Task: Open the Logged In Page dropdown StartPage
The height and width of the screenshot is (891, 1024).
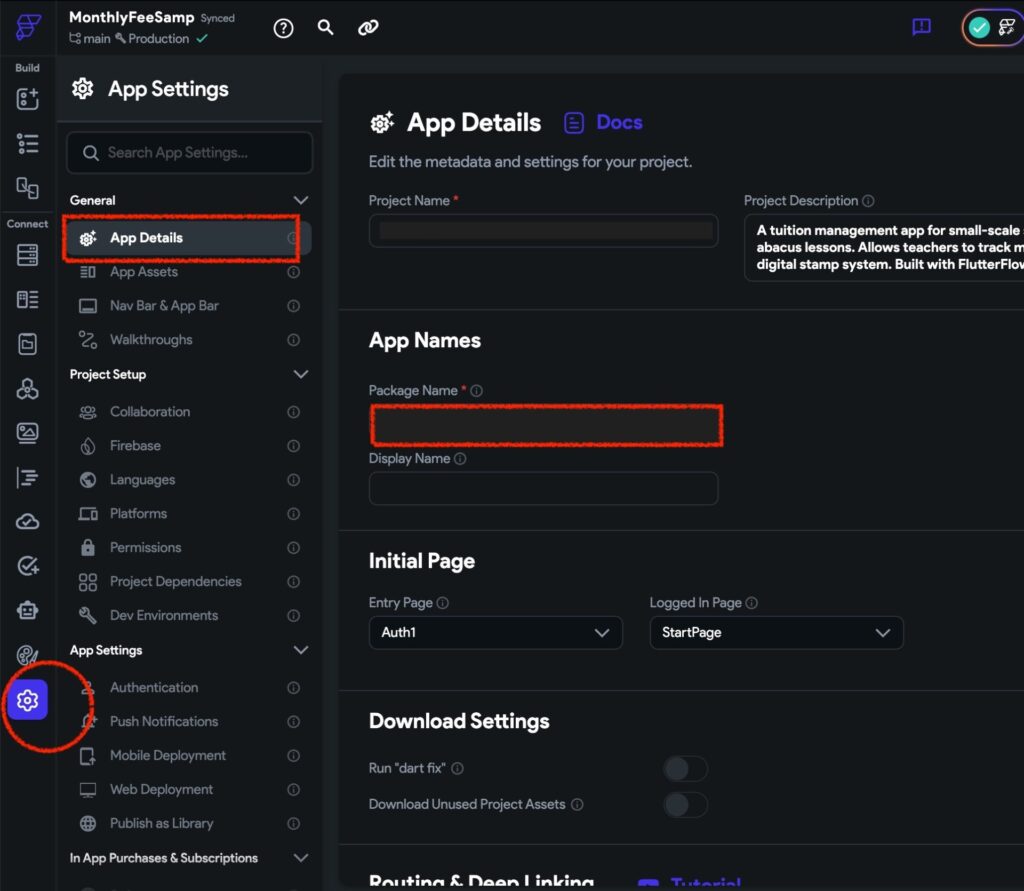Action: pyautogui.click(x=776, y=632)
